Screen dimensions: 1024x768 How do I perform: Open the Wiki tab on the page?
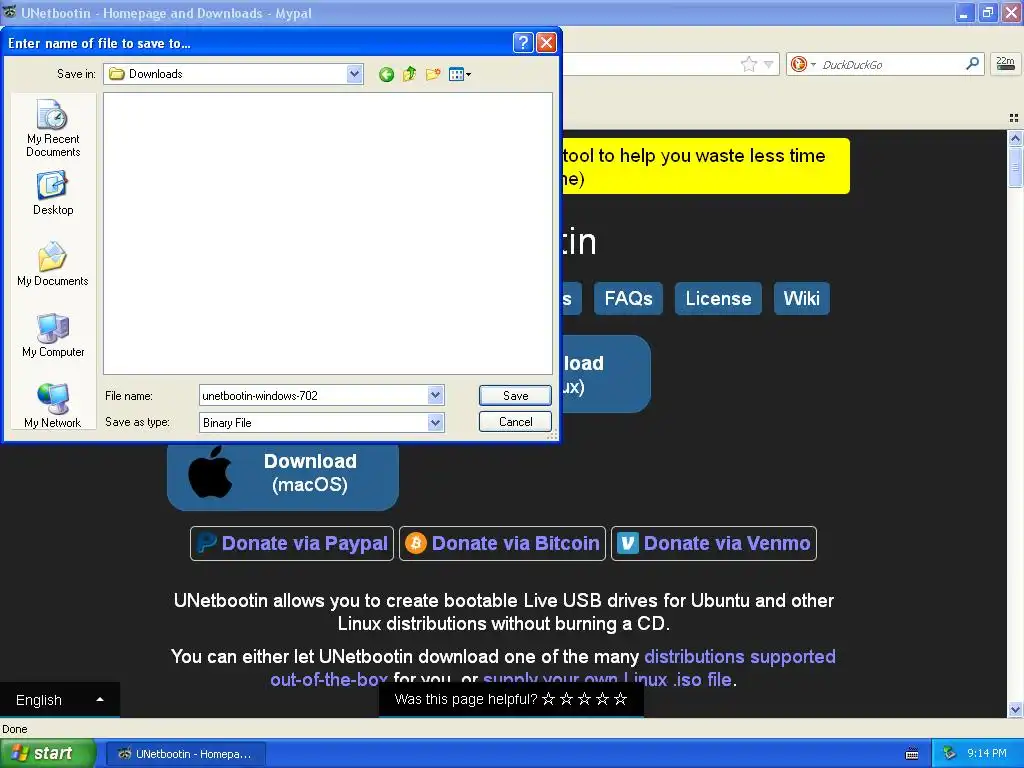[801, 298]
